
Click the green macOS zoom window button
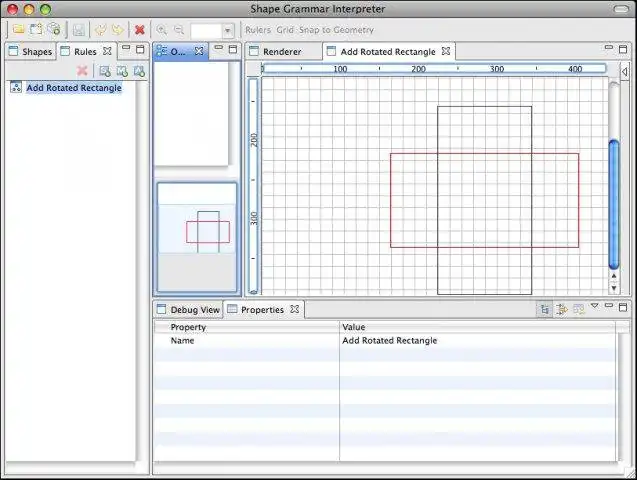click(x=46, y=9)
